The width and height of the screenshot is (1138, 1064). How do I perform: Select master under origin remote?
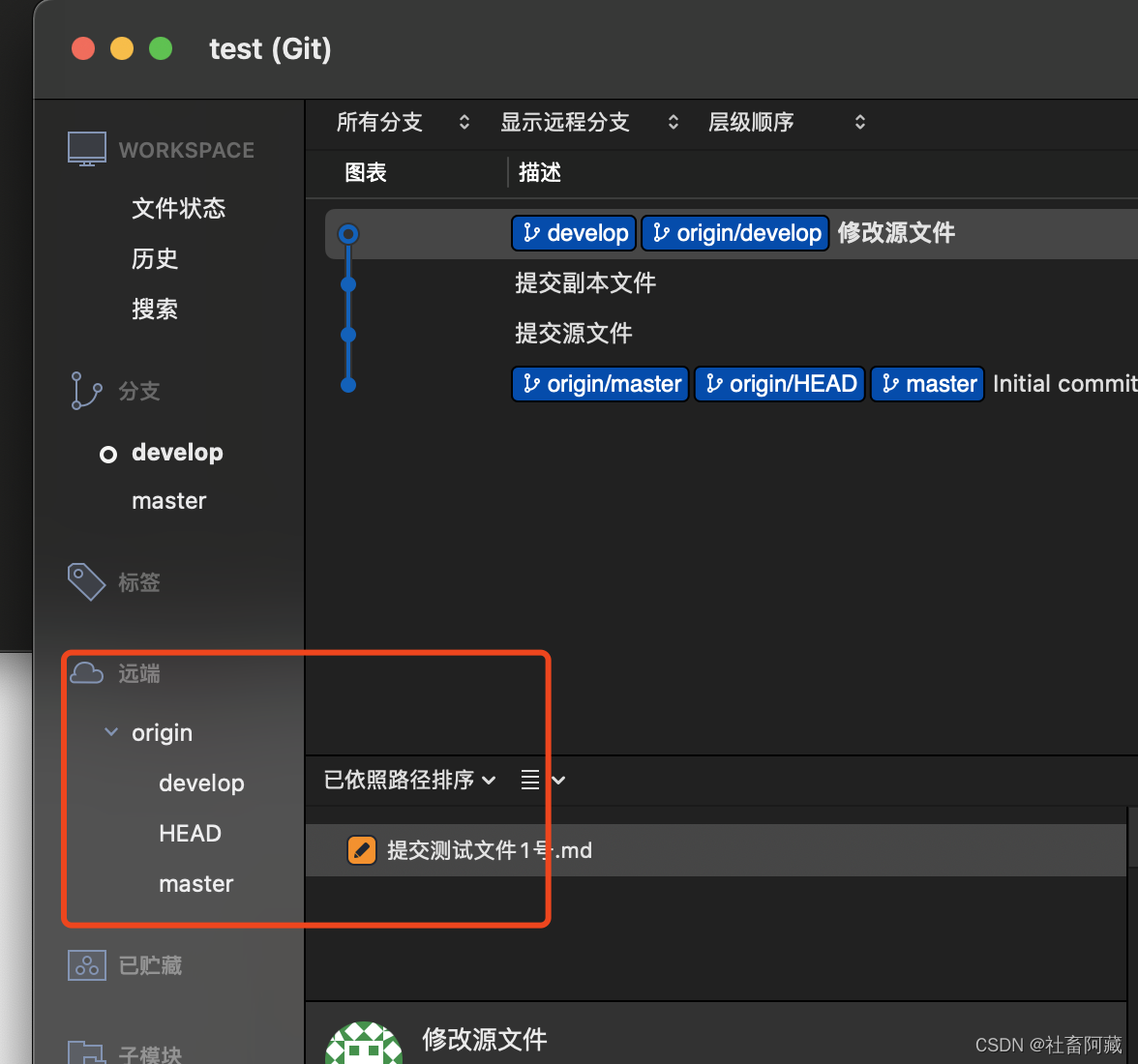(x=195, y=884)
